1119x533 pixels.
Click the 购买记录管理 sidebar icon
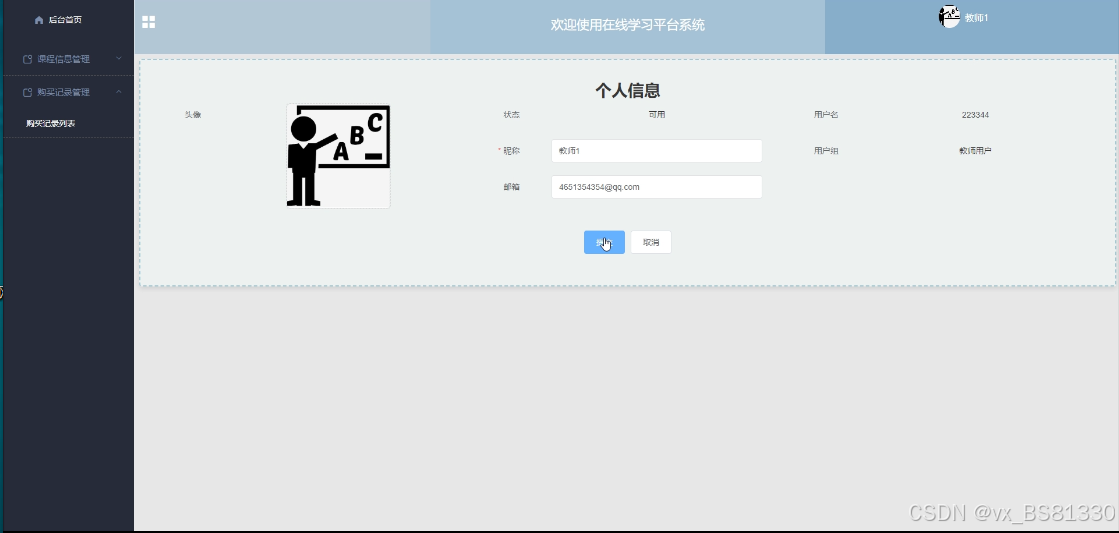coord(28,92)
